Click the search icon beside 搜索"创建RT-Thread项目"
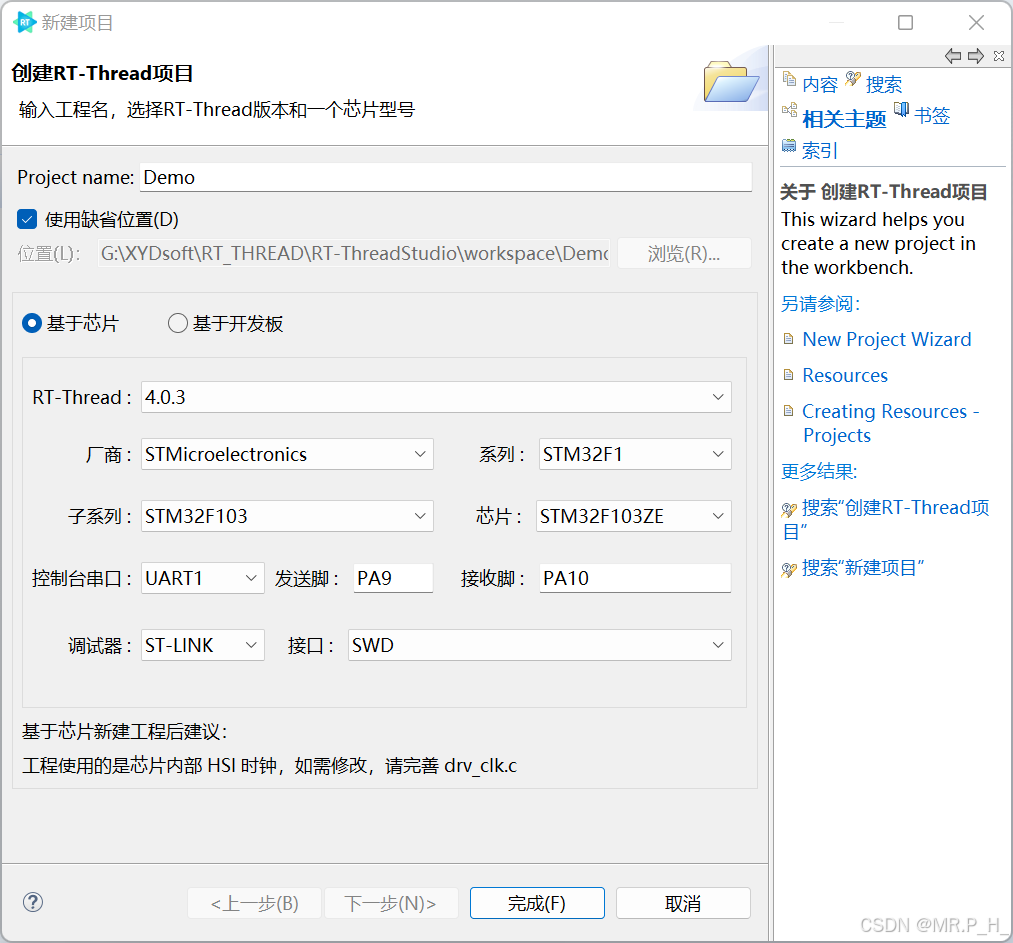 (x=789, y=510)
